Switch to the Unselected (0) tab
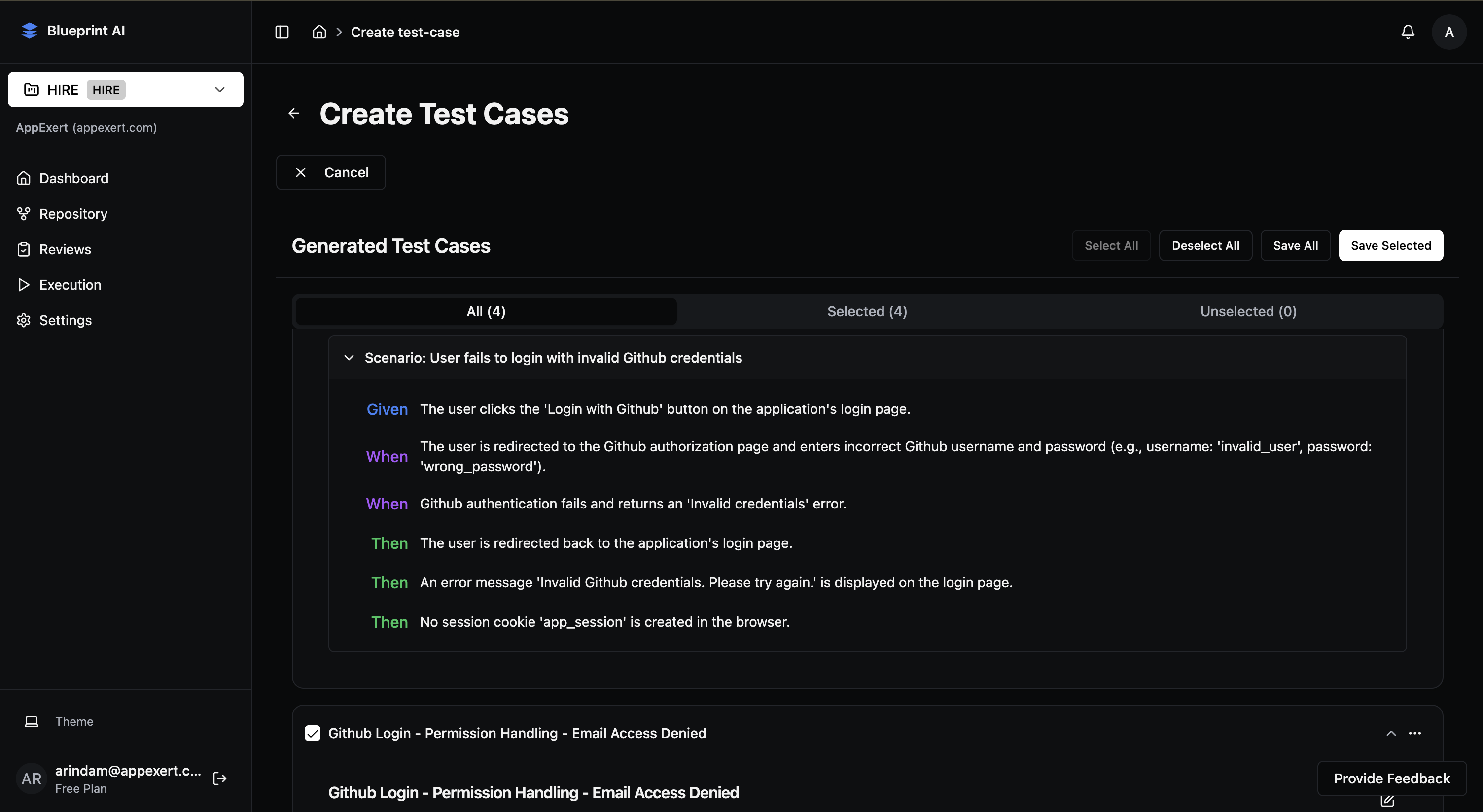 [1247, 311]
